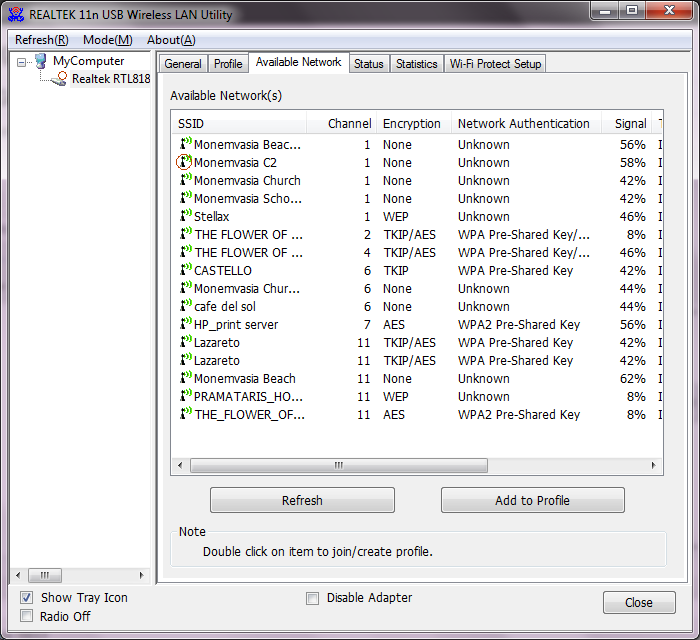The width and height of the screenshot is (700, 640).
Task: Sort the list by the Signal column header
Action: (629, 124)
